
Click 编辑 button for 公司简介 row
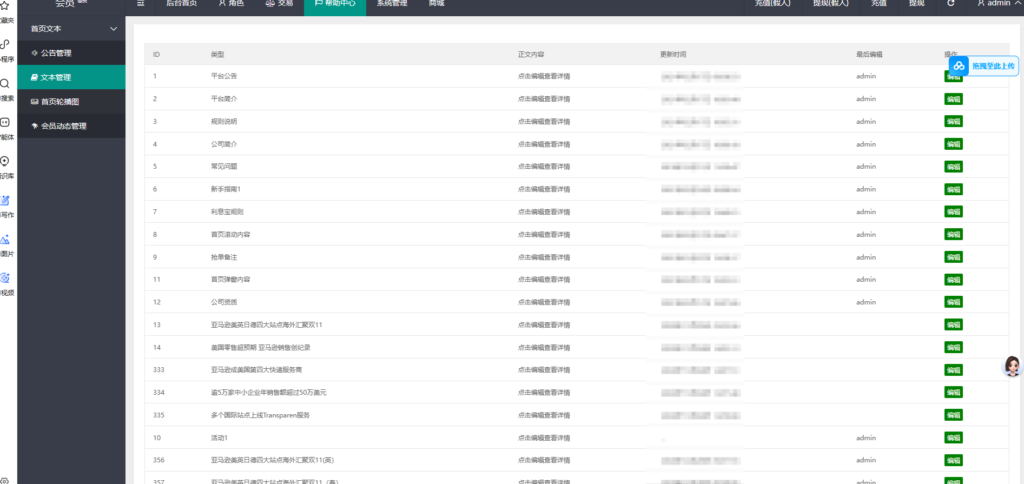(x=953, y=144)
